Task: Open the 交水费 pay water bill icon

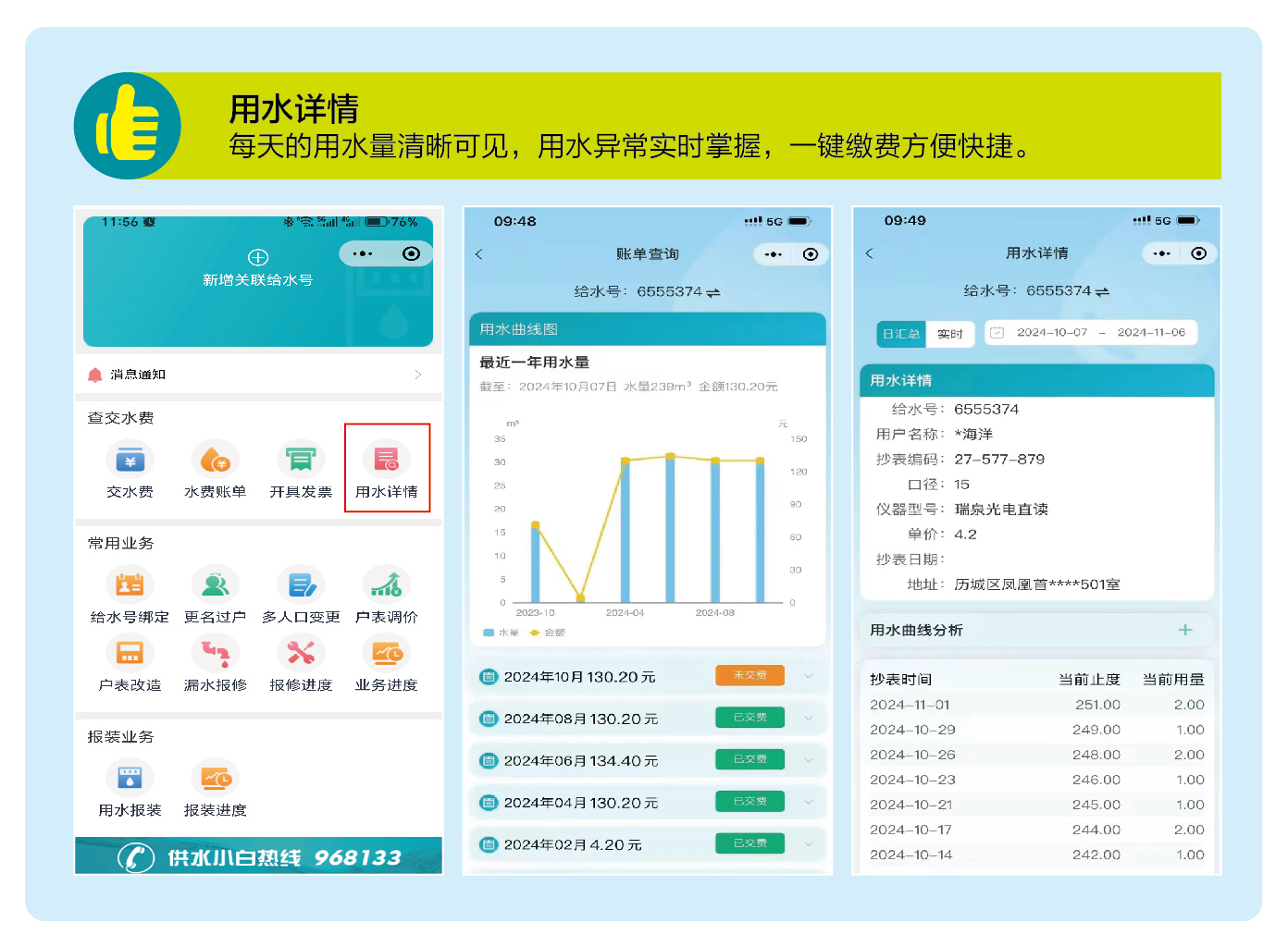Action: [130, 460]
